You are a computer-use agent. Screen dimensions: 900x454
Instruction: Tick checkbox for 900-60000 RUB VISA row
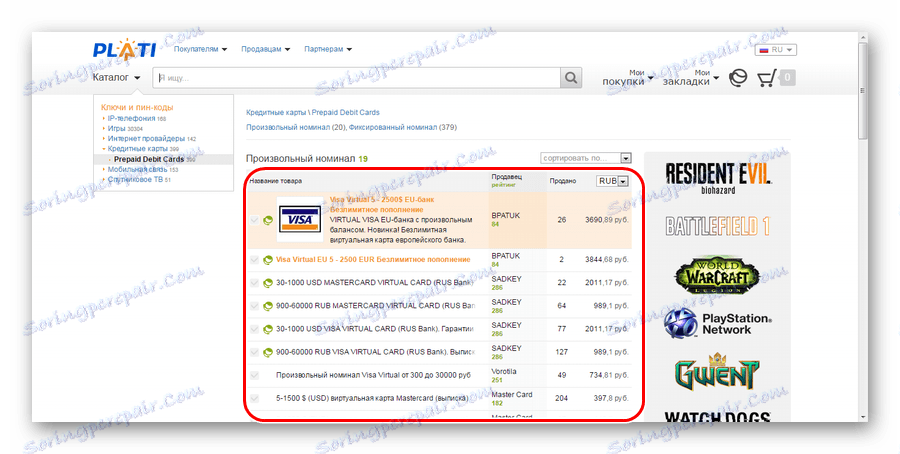254,352
